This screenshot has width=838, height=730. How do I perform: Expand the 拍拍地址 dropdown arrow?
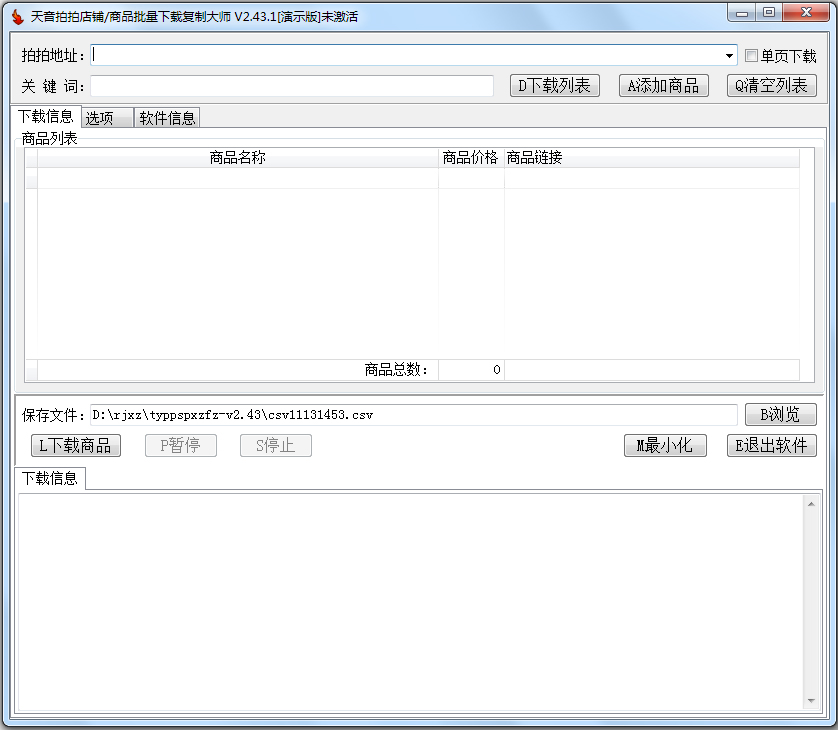pyautogui.click(x=730, y=56)
